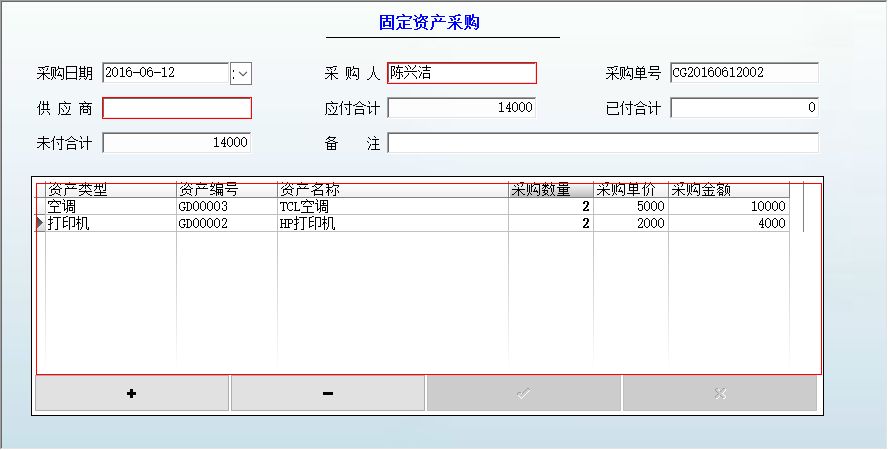Click the 采购单价 column header
Image resolution: width=888 pixels, height=450 pixels.
click(631, 190)
